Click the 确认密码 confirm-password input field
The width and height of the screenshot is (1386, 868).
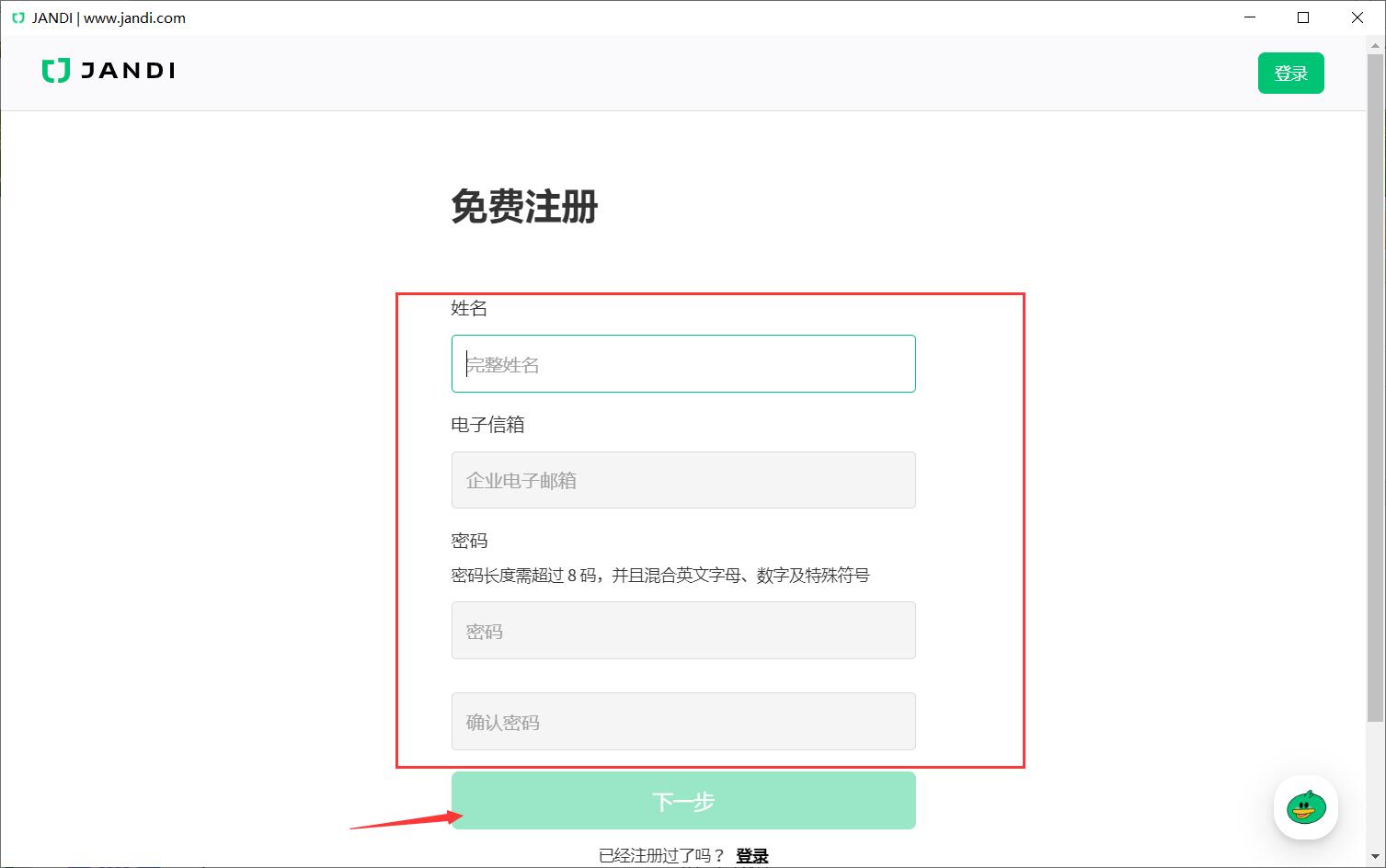coord(682,721)
